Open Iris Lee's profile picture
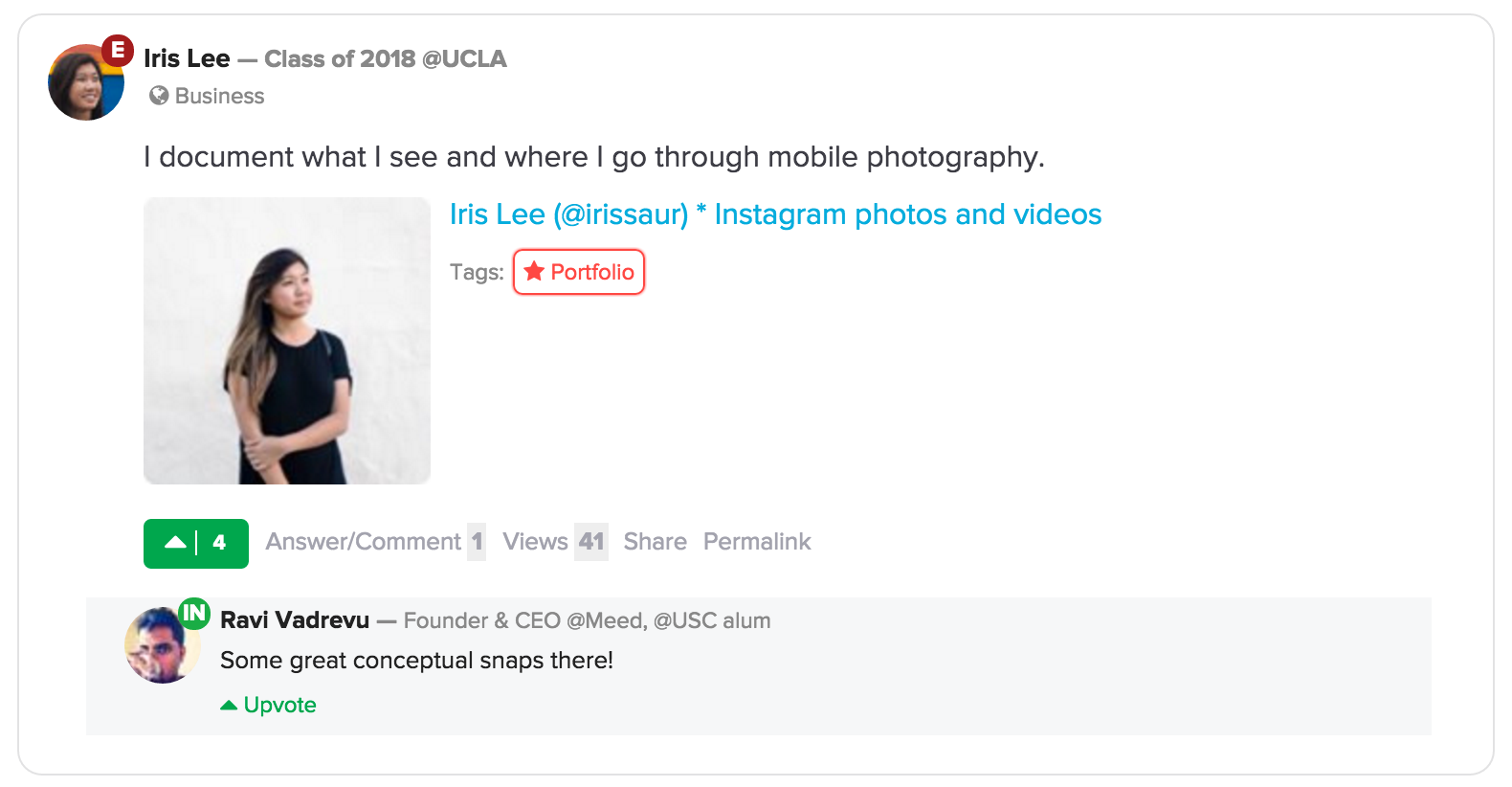Image resolution: width=1512 pixels, height=787 pixels. 84,84
